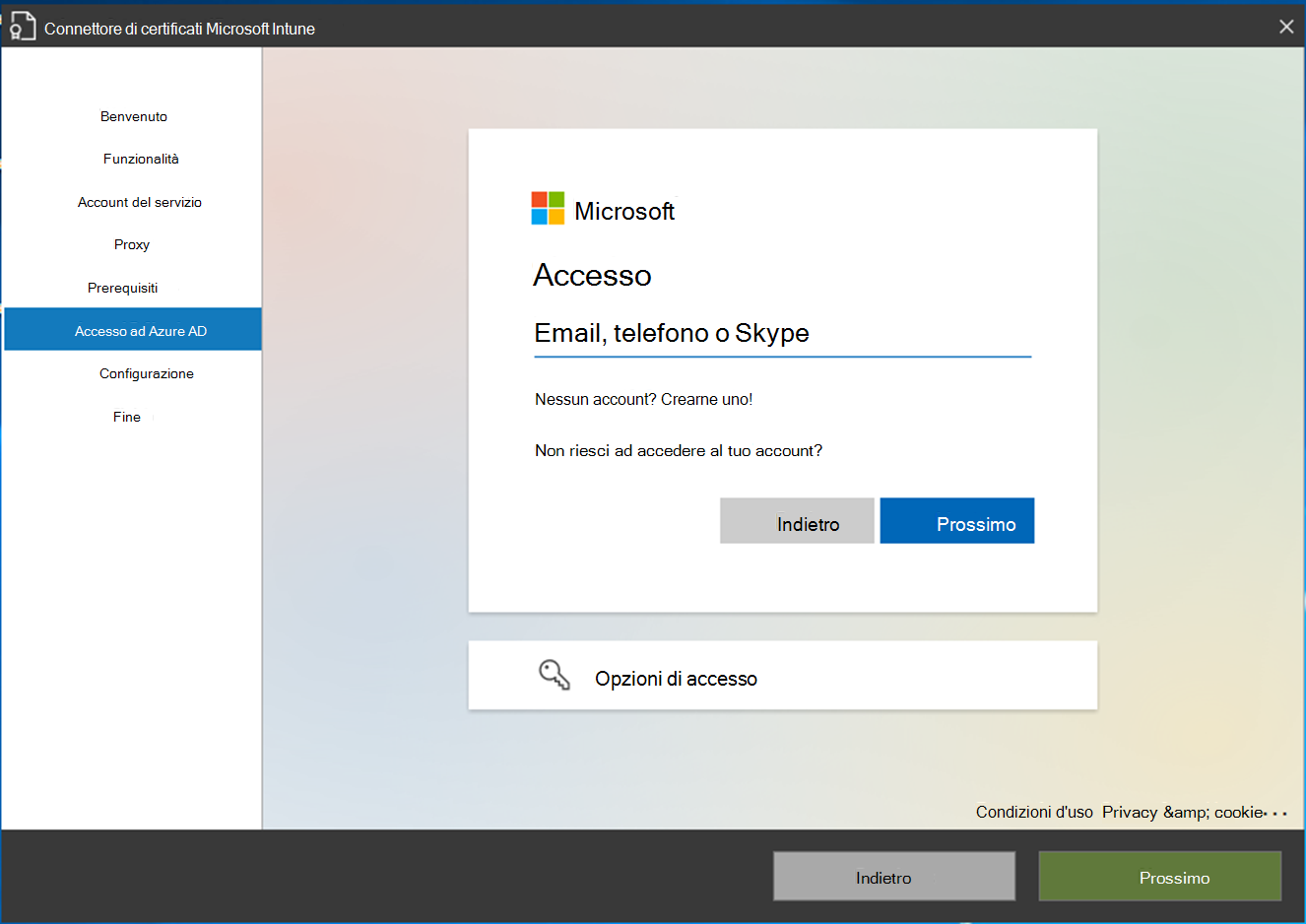
Task: Select the Fine step
Action: point(127,417)
